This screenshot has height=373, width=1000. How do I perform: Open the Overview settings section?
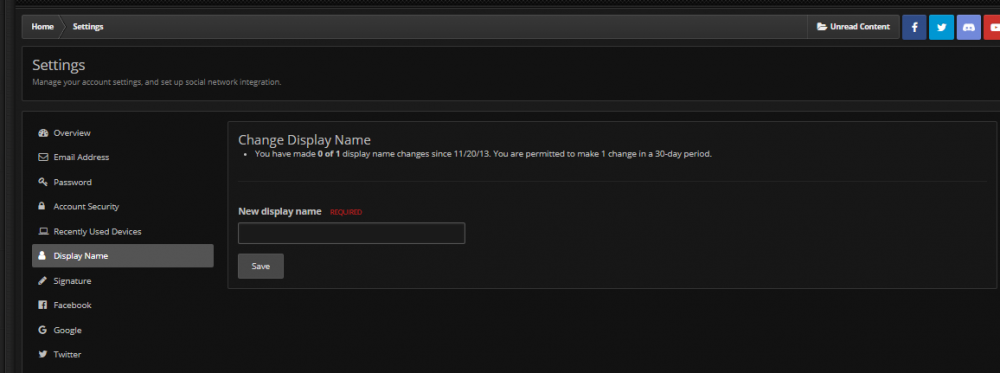122,133
